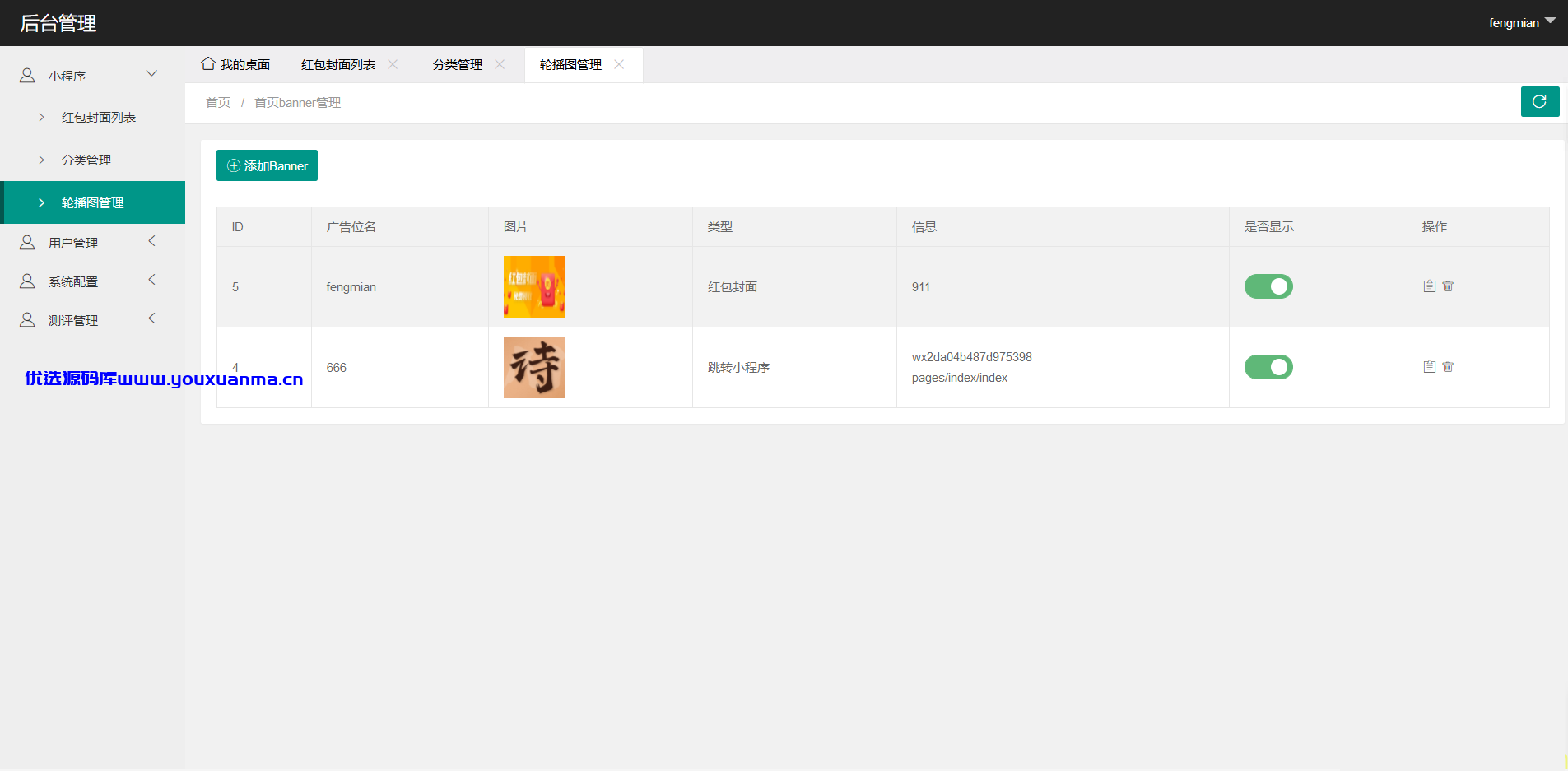Screen dimensions: 1568x771
Task: Click the 添加Banner button
Action: 267,165
